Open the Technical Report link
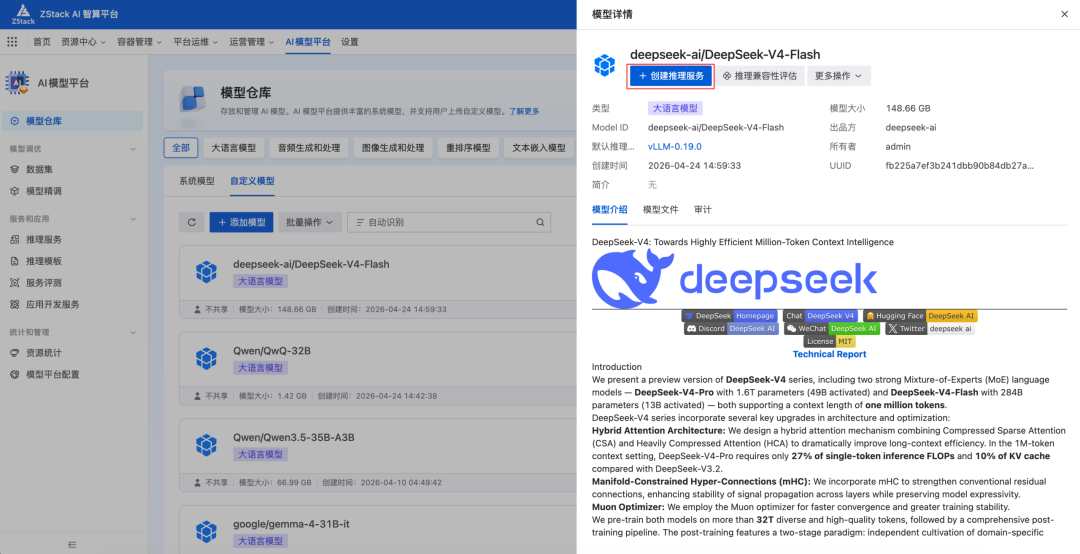The width and height of the screenshot is (1080, 554). pos(829,354)
